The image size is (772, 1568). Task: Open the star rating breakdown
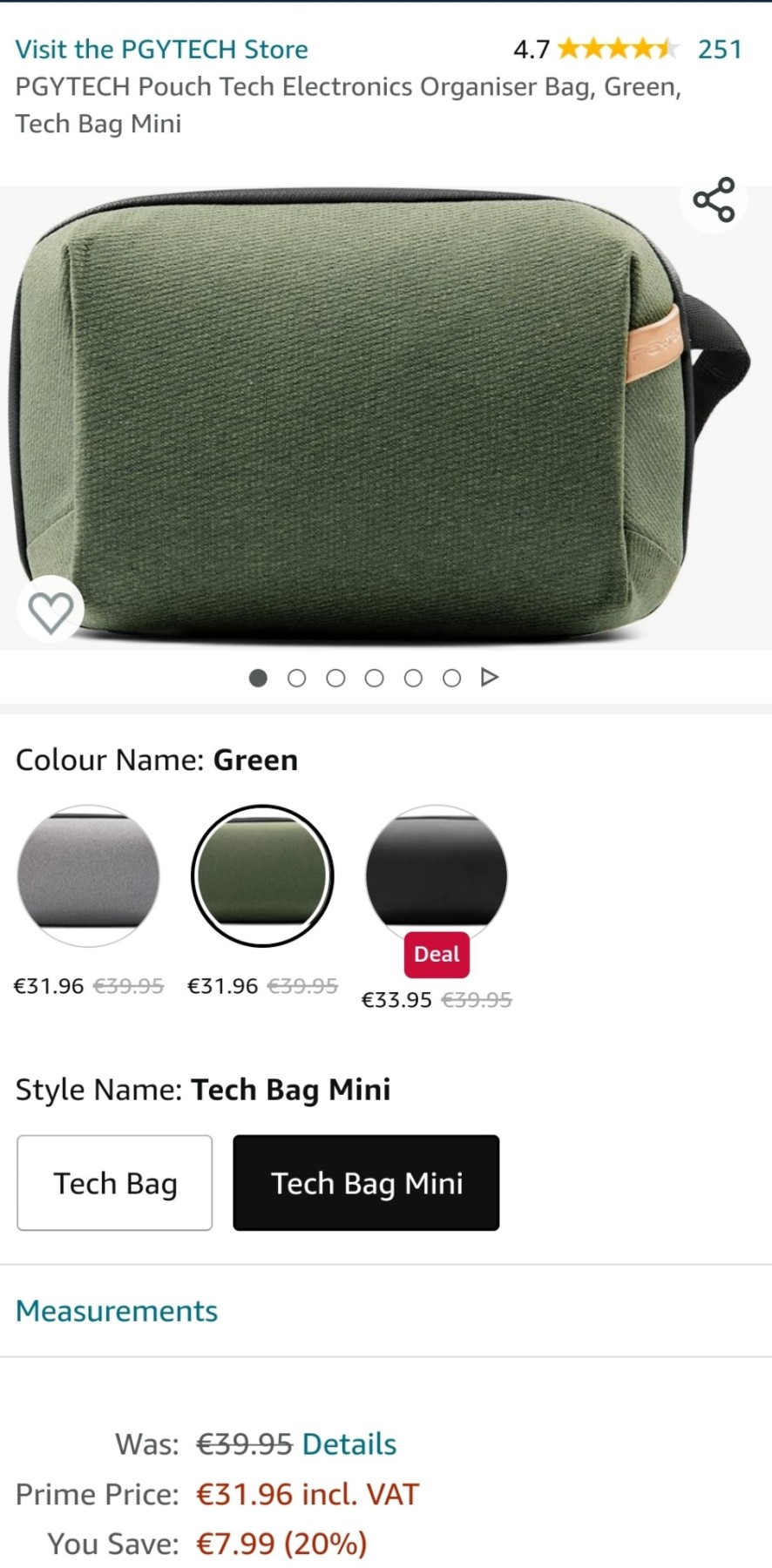point(618,49)
